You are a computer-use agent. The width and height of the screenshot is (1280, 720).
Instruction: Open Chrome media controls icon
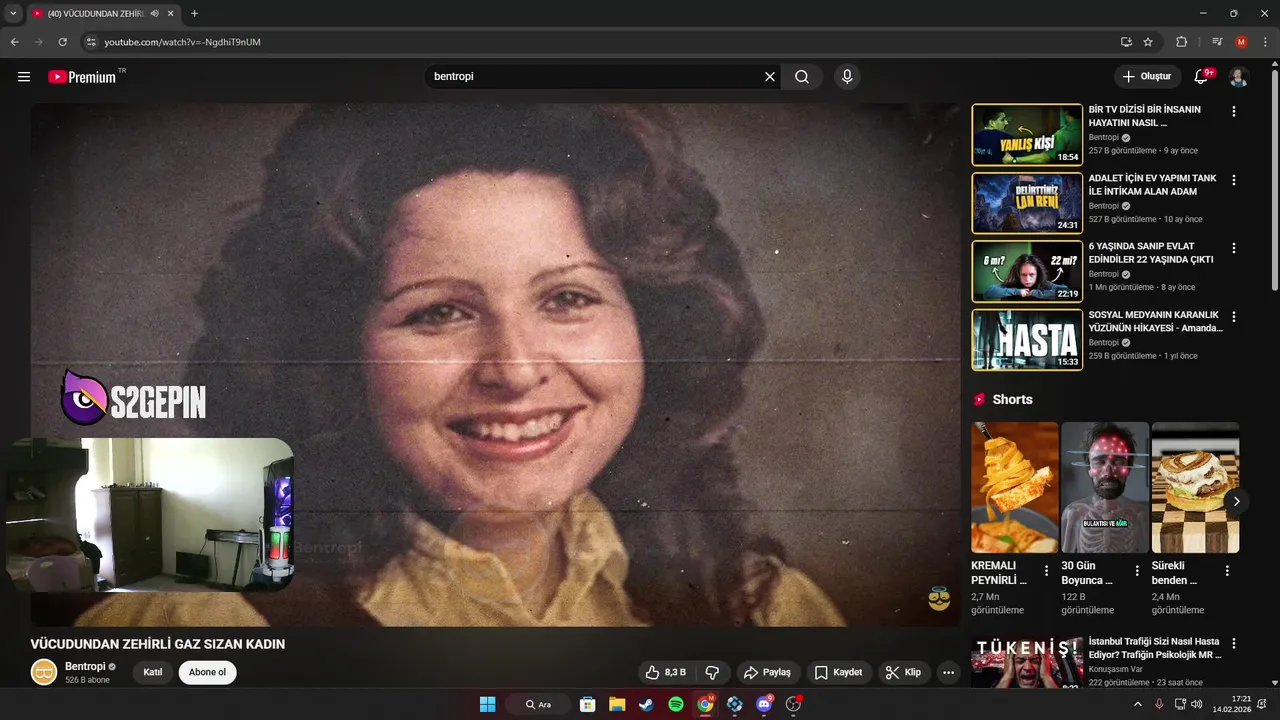[1217, 42]
